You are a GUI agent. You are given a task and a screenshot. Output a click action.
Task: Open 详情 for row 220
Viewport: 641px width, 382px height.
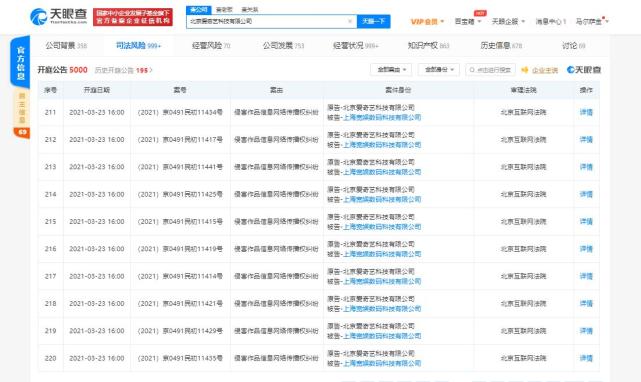coord(586,358)
